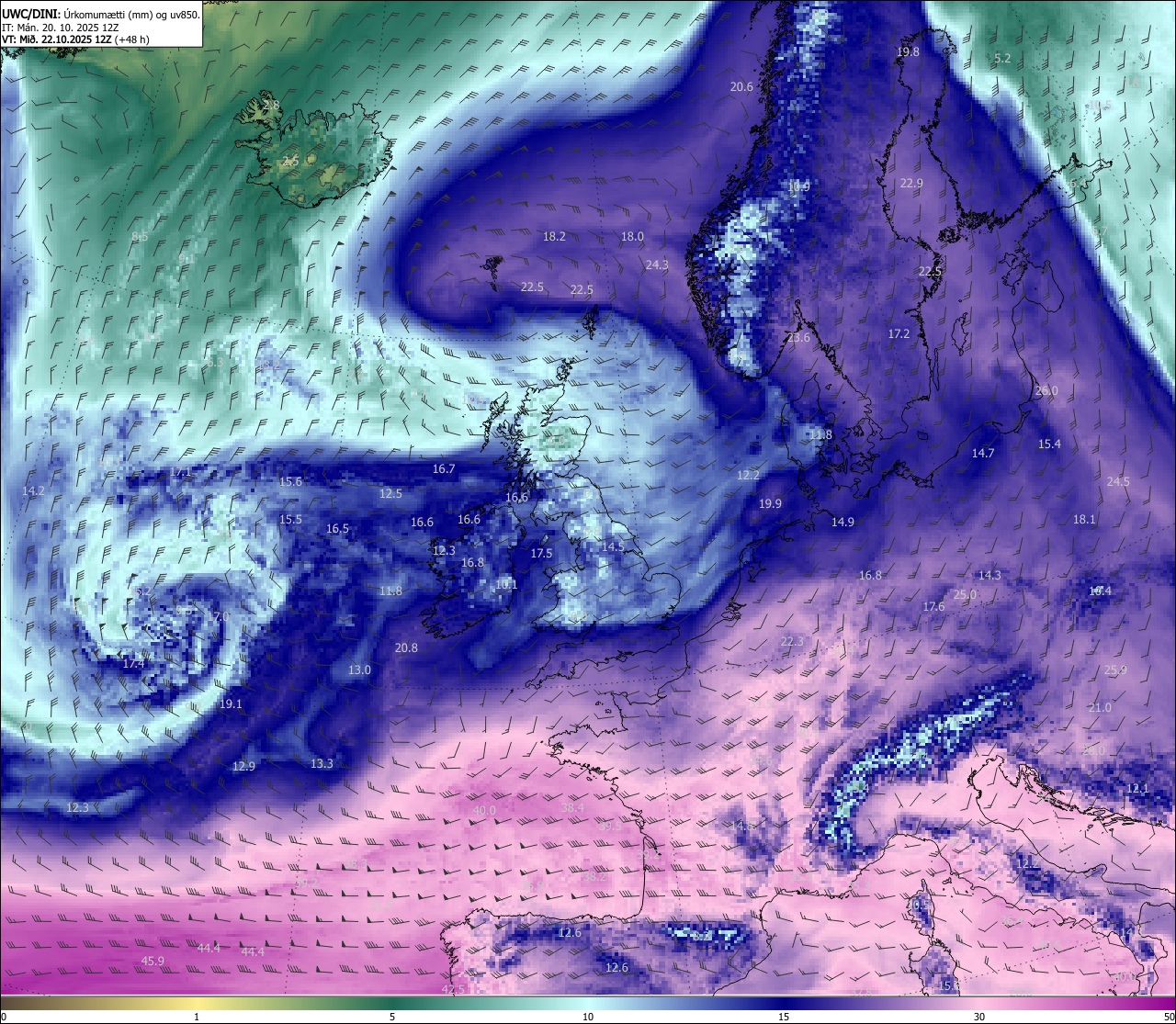This screenshot has width=1176, height=1024.
Task: Click the 8.5 value southwest of Iceland
Action: (140, 236)
